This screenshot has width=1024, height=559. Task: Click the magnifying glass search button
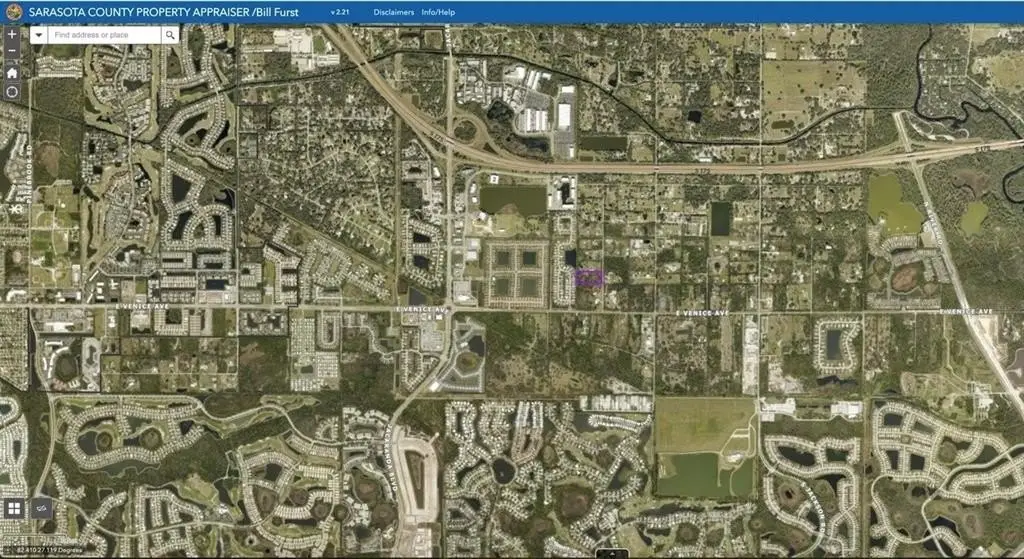click(x=170, y=34)
